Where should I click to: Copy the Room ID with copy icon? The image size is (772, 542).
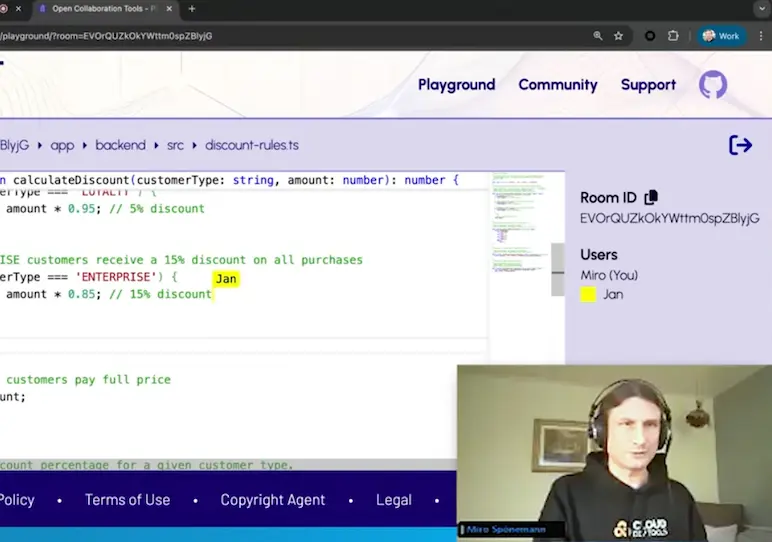651,198
